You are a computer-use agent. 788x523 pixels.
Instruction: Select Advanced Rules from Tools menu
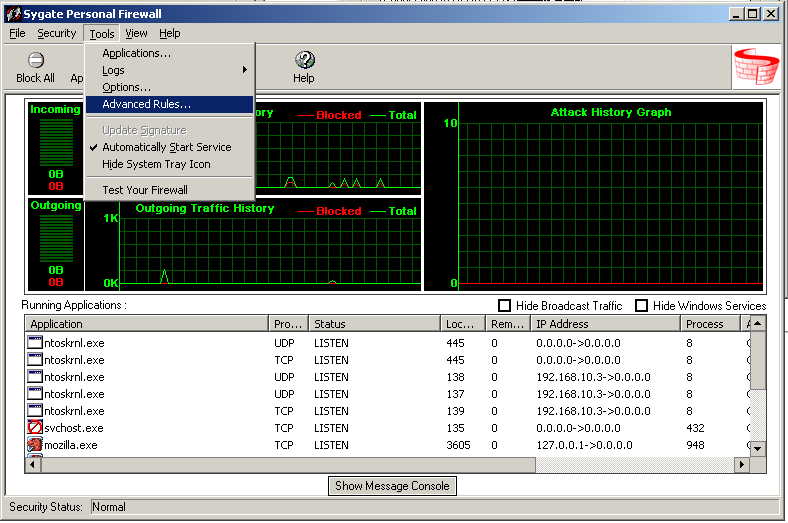146,104
